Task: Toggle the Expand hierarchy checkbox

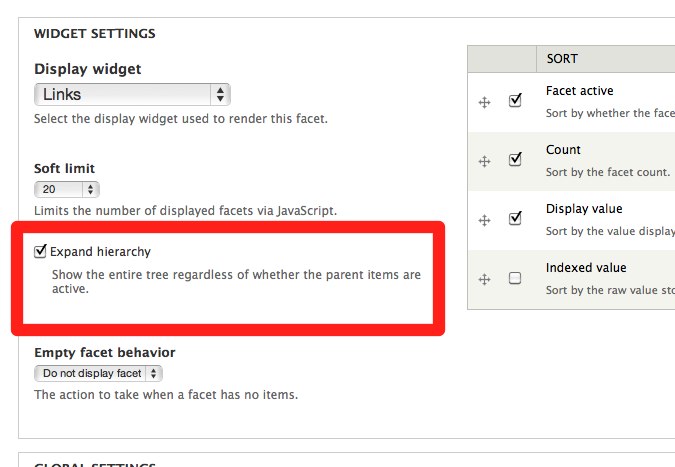Action: click(x=41, y=252)
